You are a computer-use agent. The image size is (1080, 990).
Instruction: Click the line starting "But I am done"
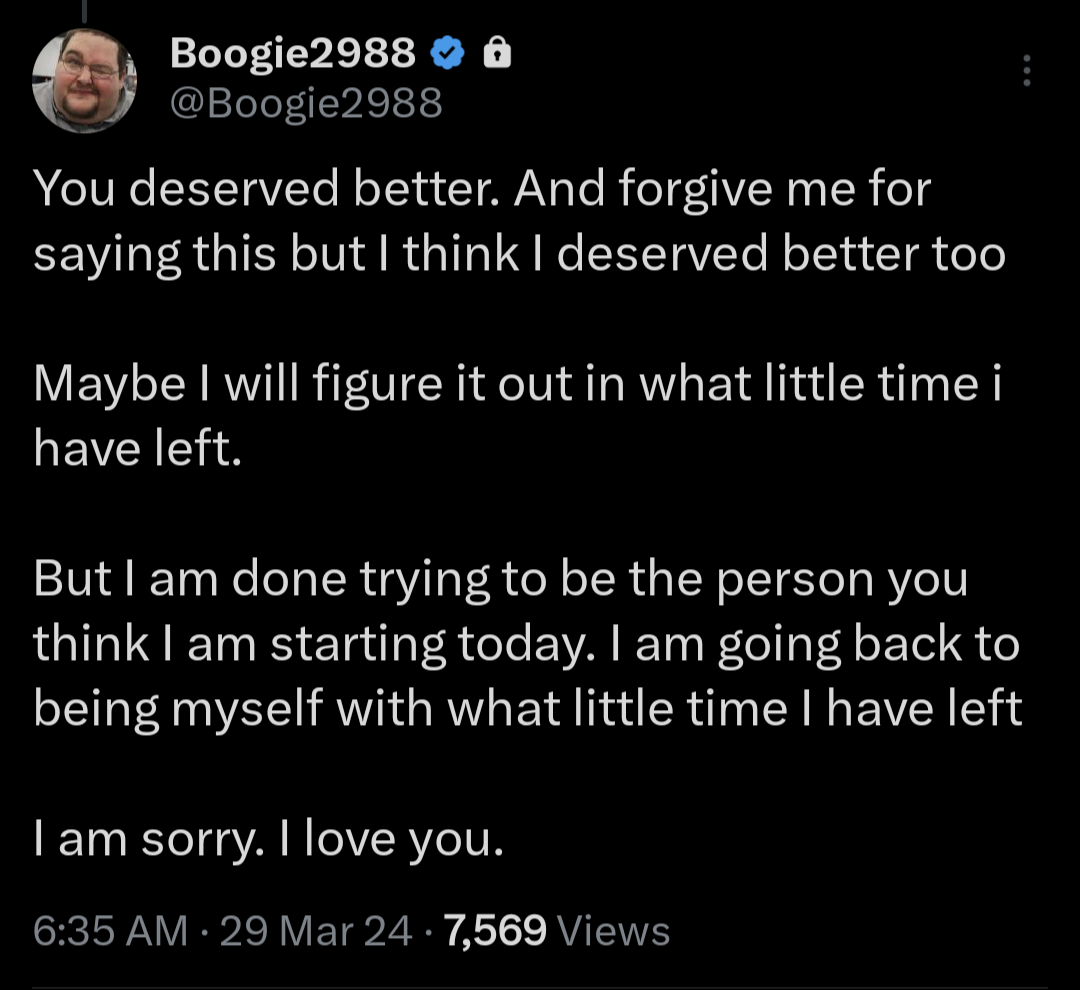point(500,580)
